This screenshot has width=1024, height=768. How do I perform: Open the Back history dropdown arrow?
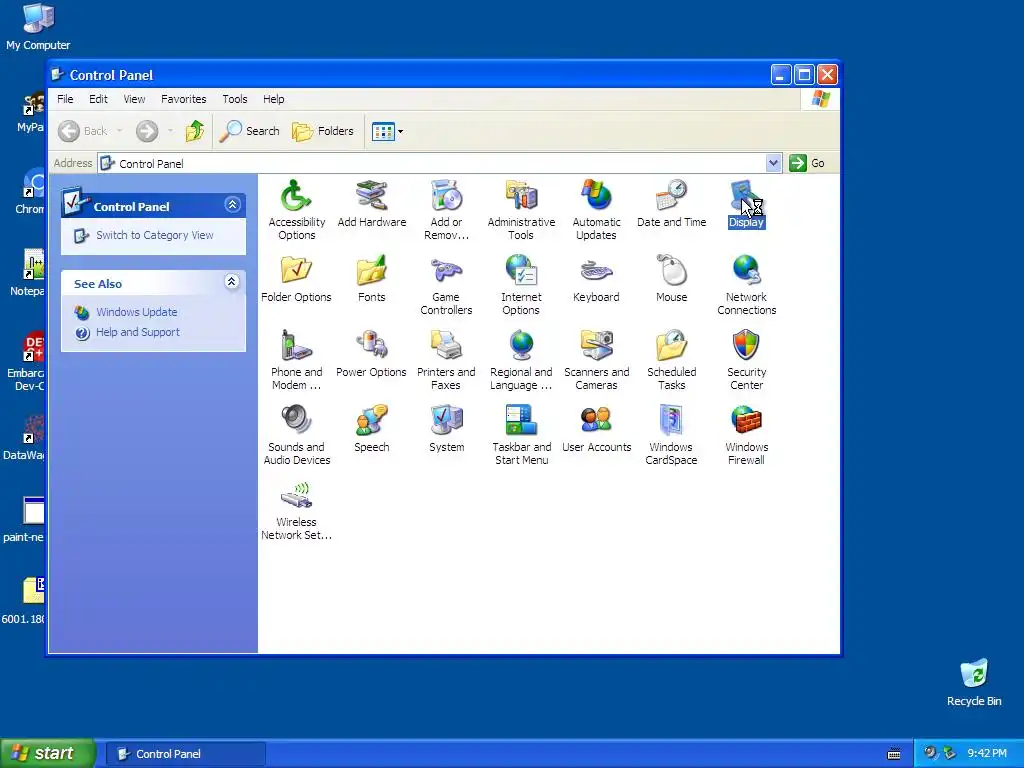click(x=120, y=131)
